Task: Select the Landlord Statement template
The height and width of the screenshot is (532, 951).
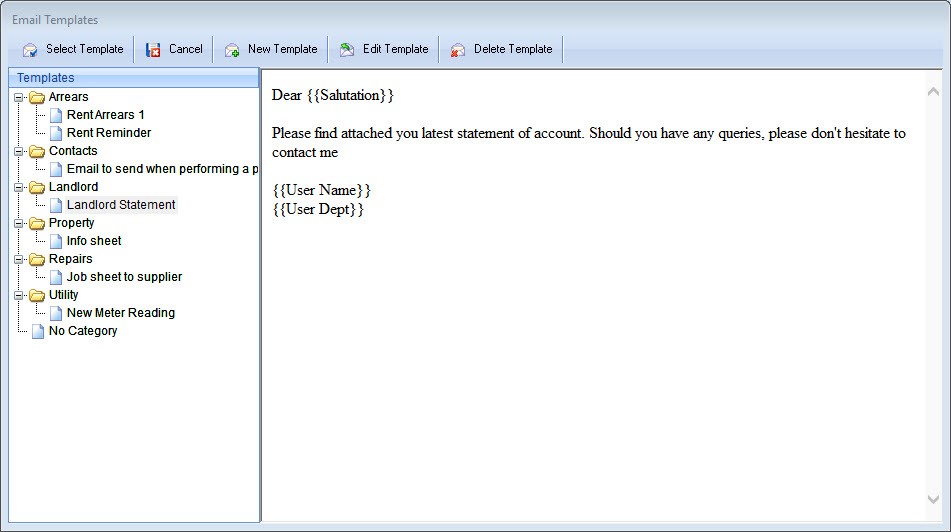Action: (x=121, y=205)
